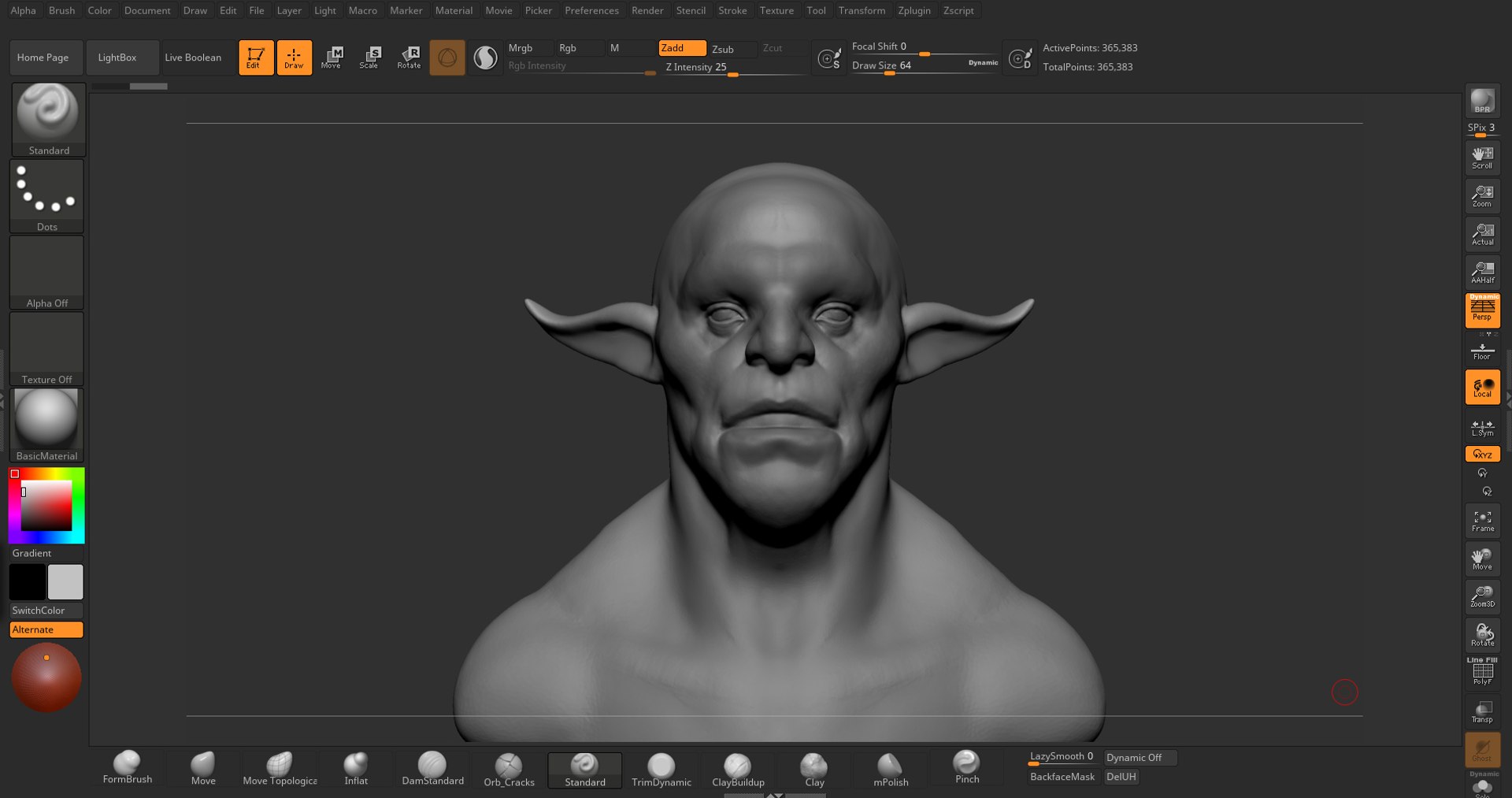Open the Tool menu
Screen dimensions: 1512x798
pyautogui.click(x=816, y=10)
